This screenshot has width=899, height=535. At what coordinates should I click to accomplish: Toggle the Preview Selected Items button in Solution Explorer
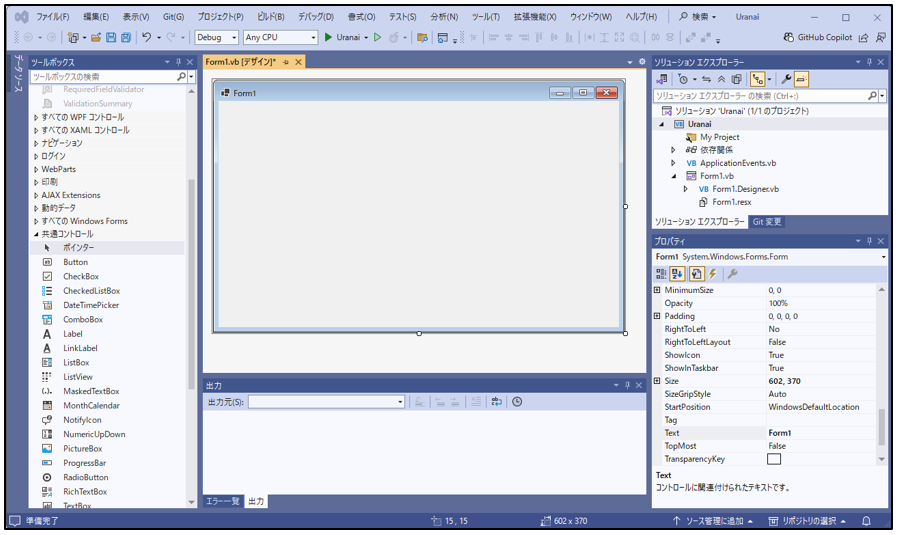click(802, 79)
